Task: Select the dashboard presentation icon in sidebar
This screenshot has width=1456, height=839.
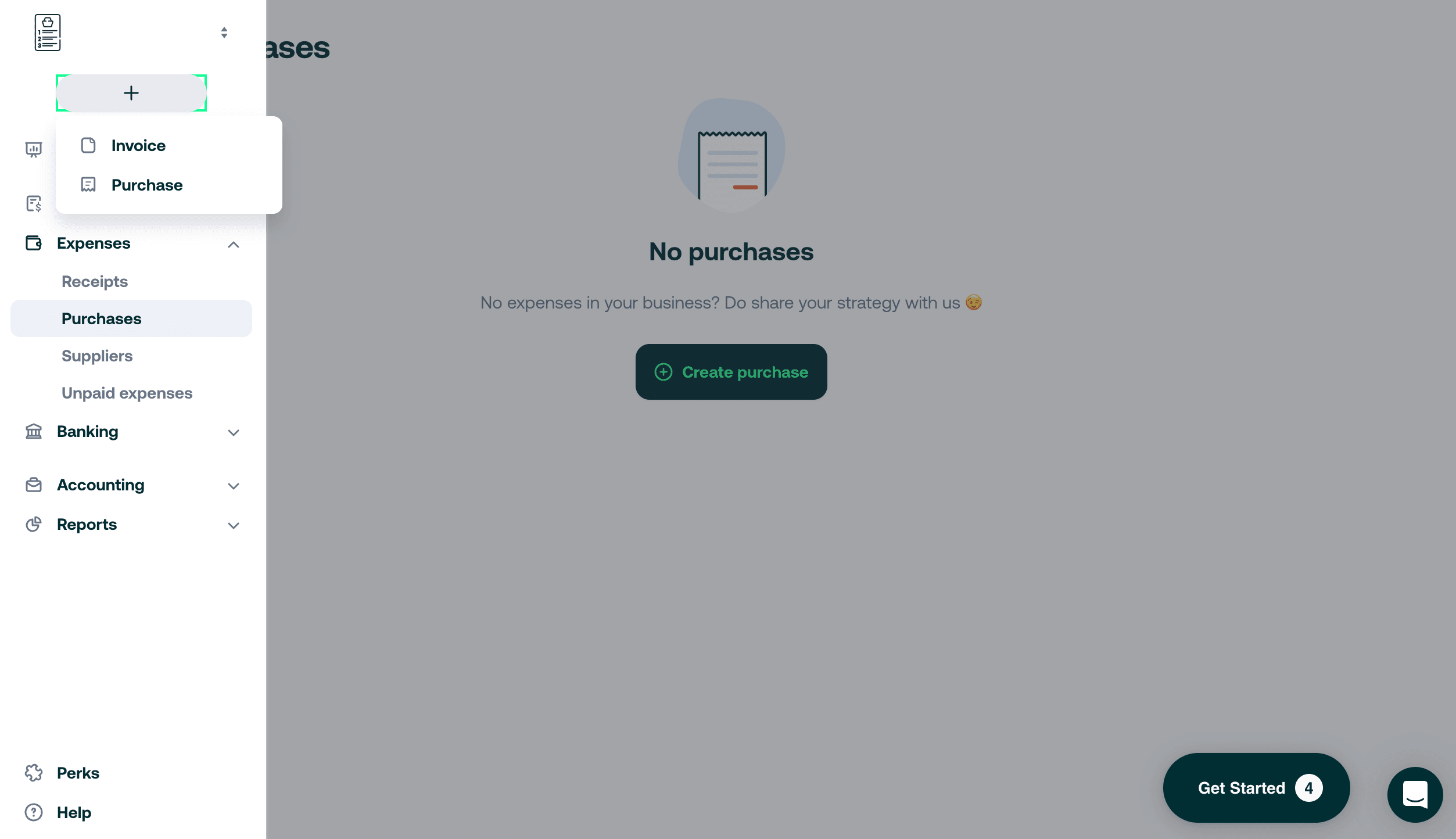Action: (x=33, y=148)
